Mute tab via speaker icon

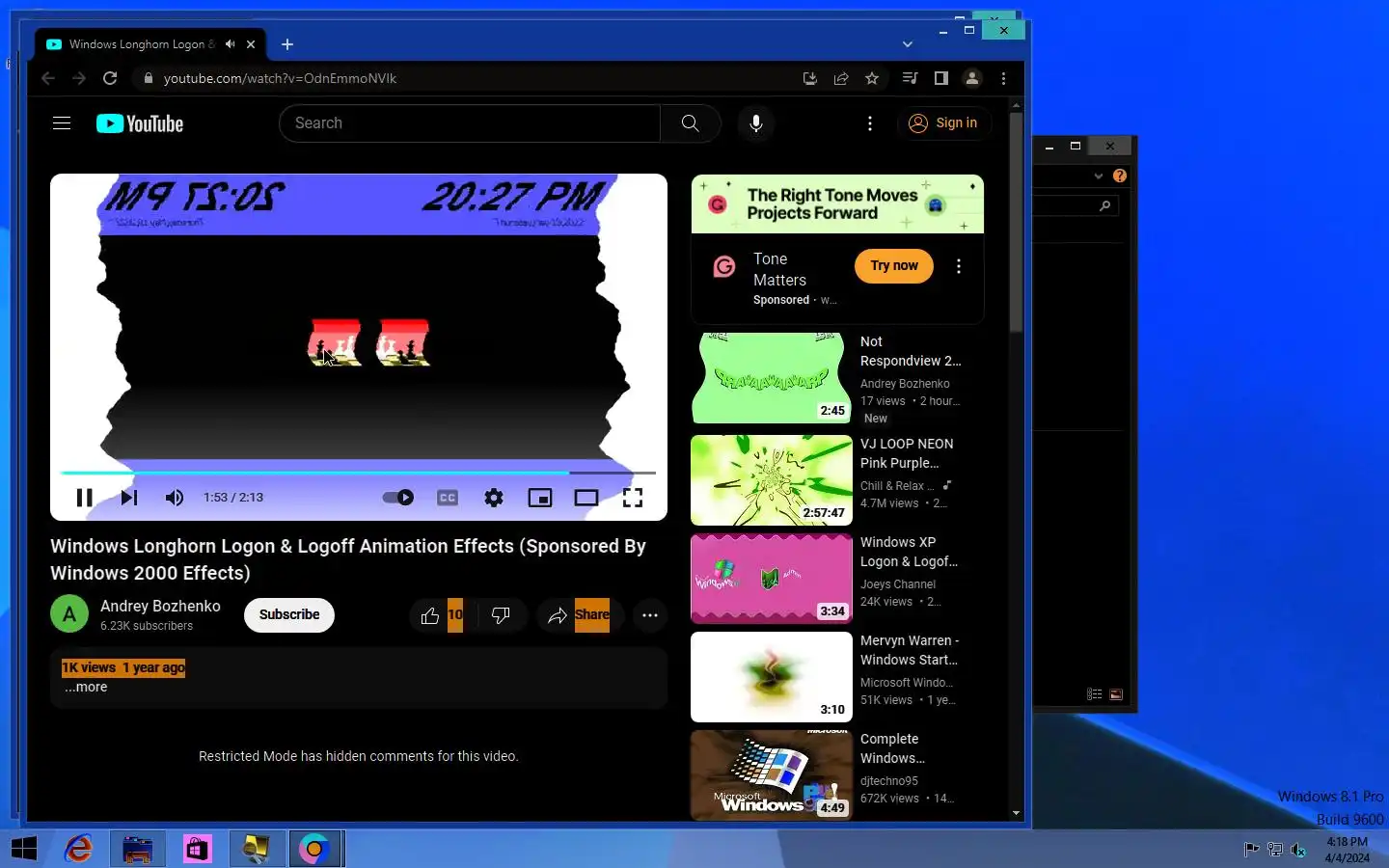[230, 44]
